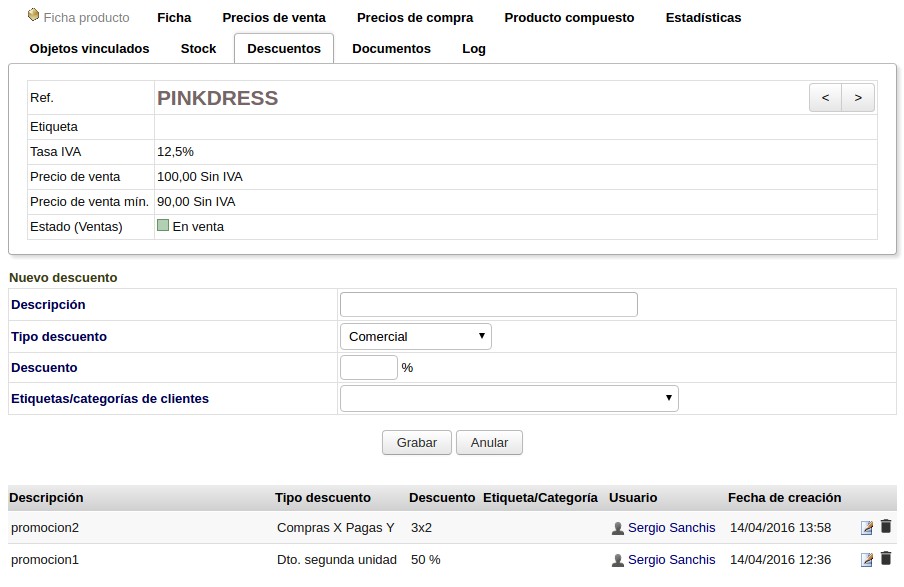Focus the Descripción text field
The image size is (904, 587).
489,305
